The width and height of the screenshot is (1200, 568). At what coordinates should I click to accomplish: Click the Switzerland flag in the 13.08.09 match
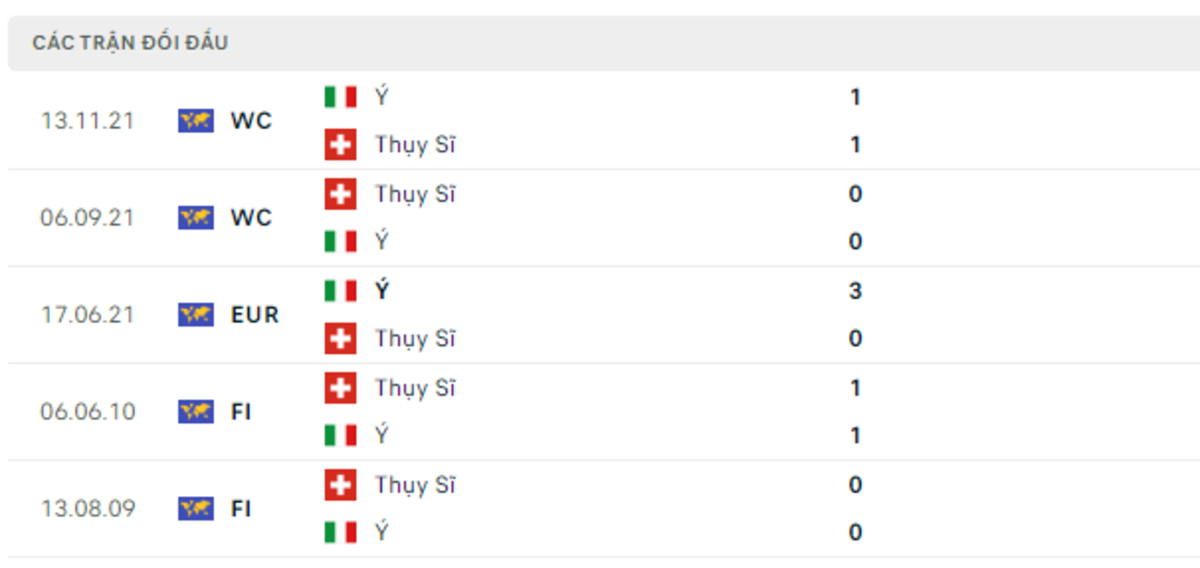340,485
